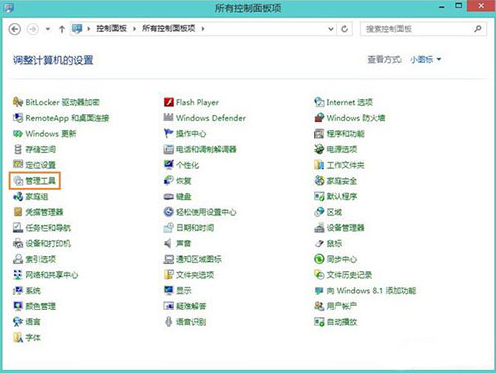Open the BitLocker drive encryption icon
This screenshot has height=373, width=496.
tap(18, 102)
